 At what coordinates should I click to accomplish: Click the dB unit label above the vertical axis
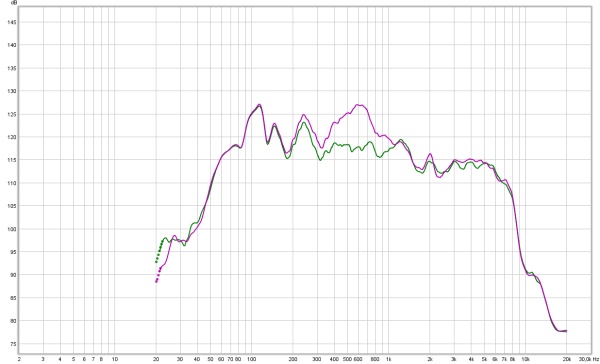tap(14, 3)
